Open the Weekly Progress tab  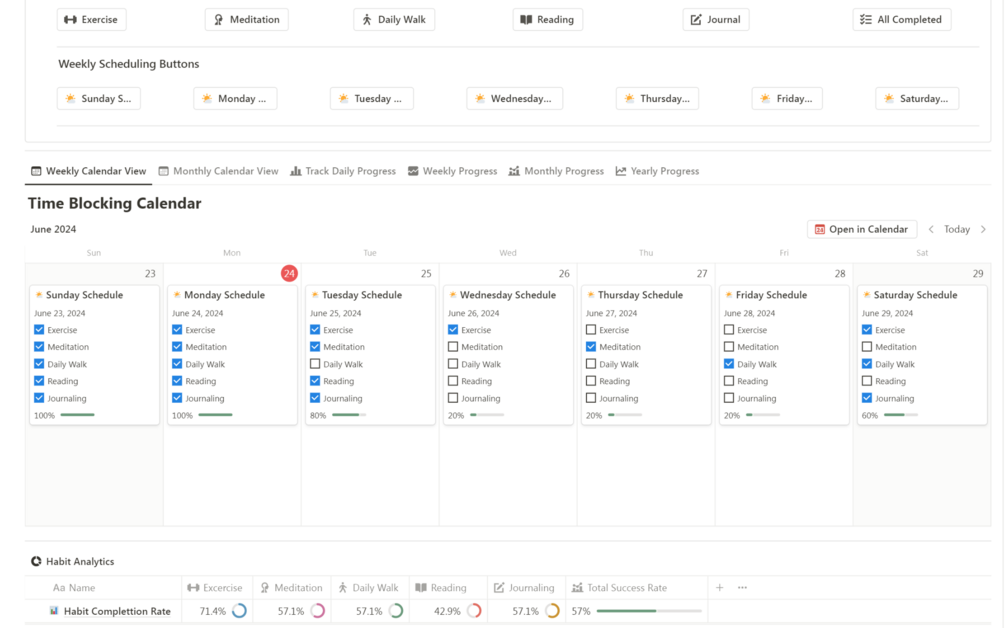pos(453,171)
